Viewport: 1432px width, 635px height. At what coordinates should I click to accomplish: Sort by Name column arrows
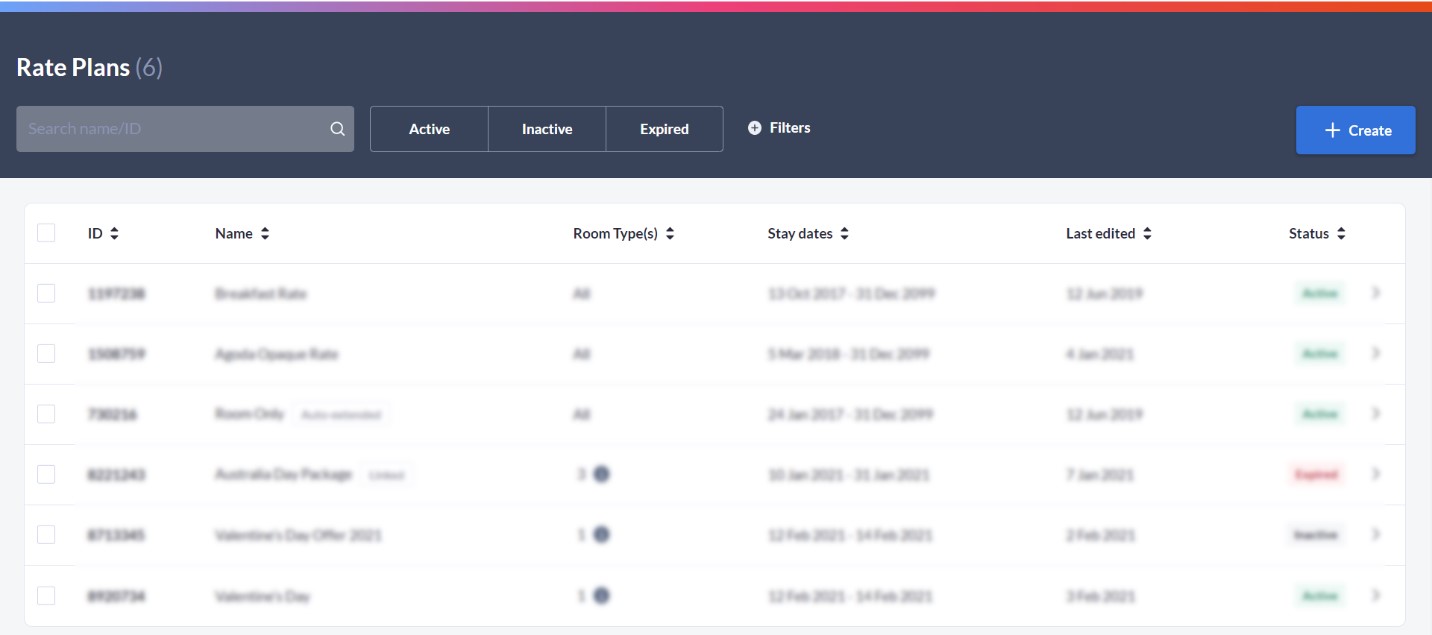tap(265, 234)
